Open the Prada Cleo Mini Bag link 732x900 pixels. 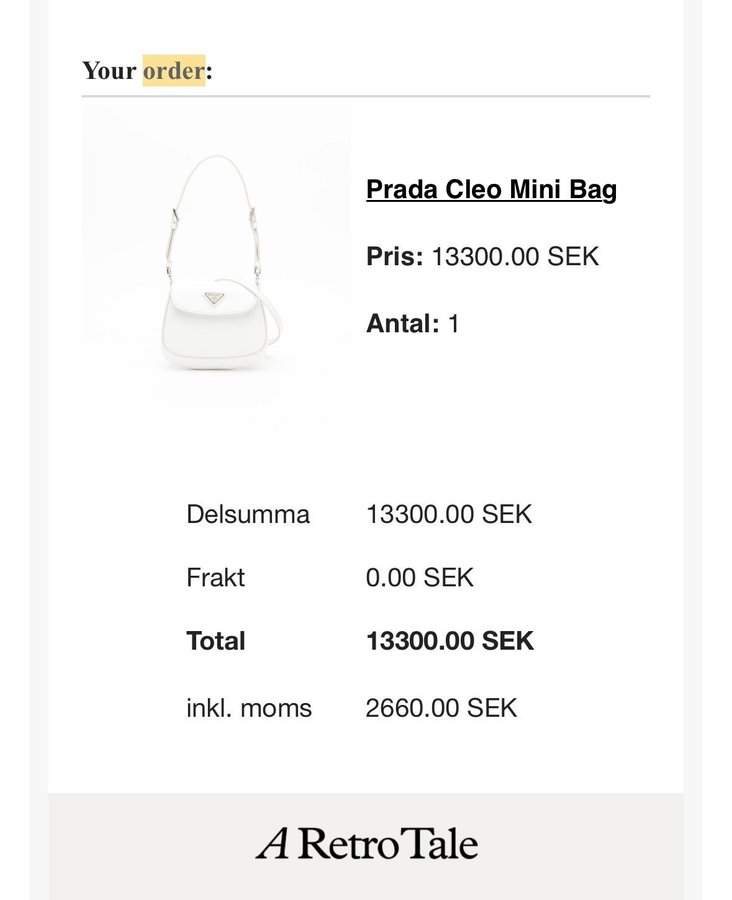point(491,189)
